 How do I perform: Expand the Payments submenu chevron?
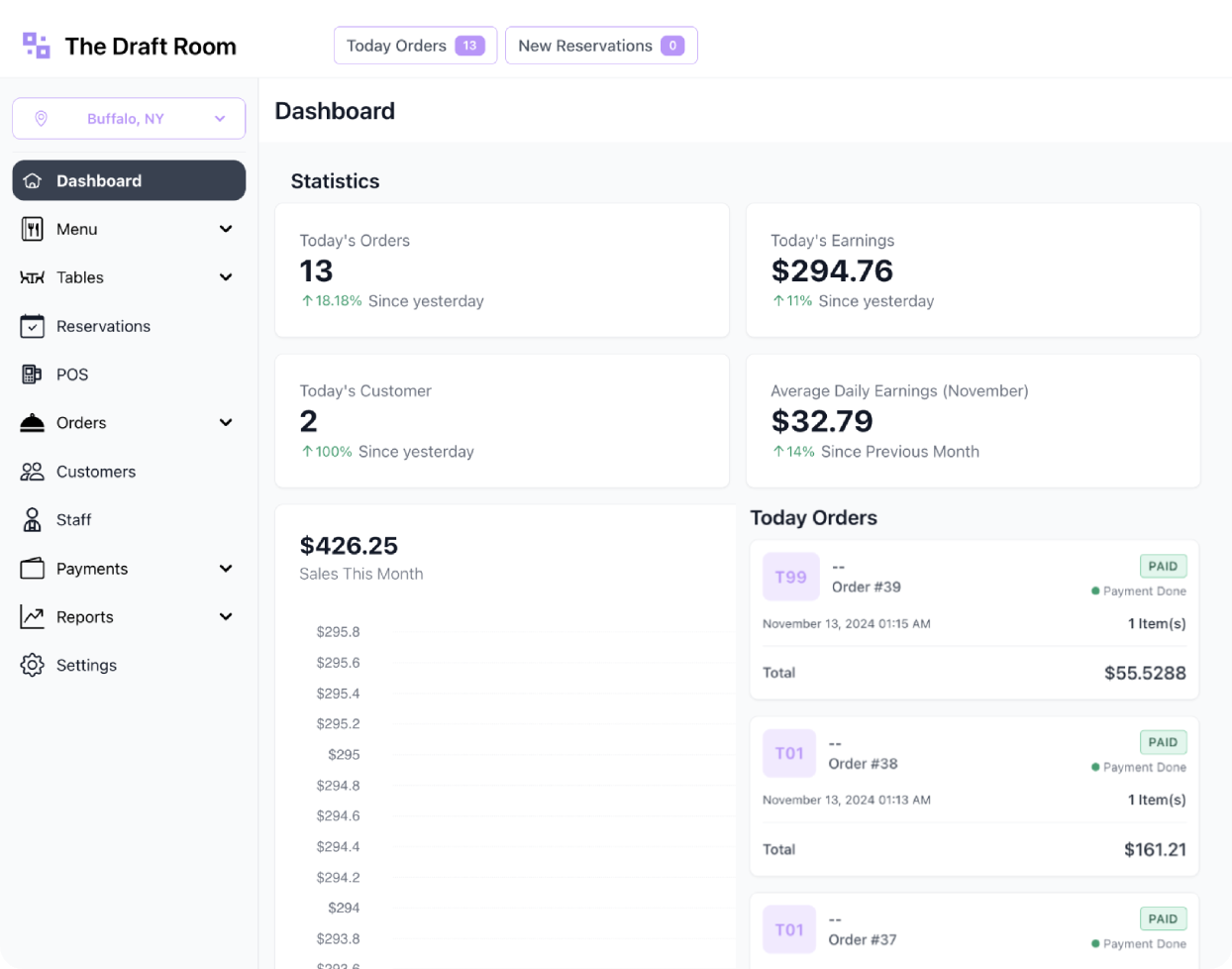tap(226, 569)
